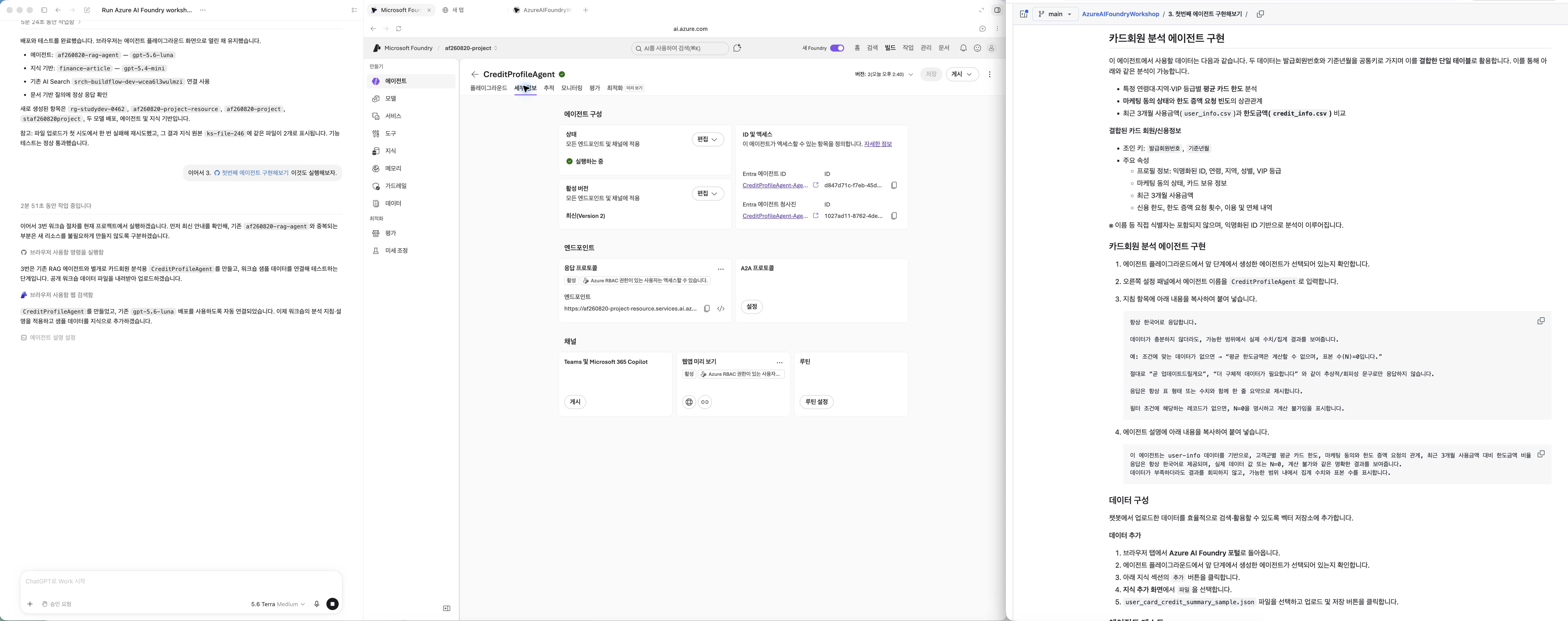Open the 버전 2 version selector
The width and height of the screenshot is (1568, 621).
point(884,74)
